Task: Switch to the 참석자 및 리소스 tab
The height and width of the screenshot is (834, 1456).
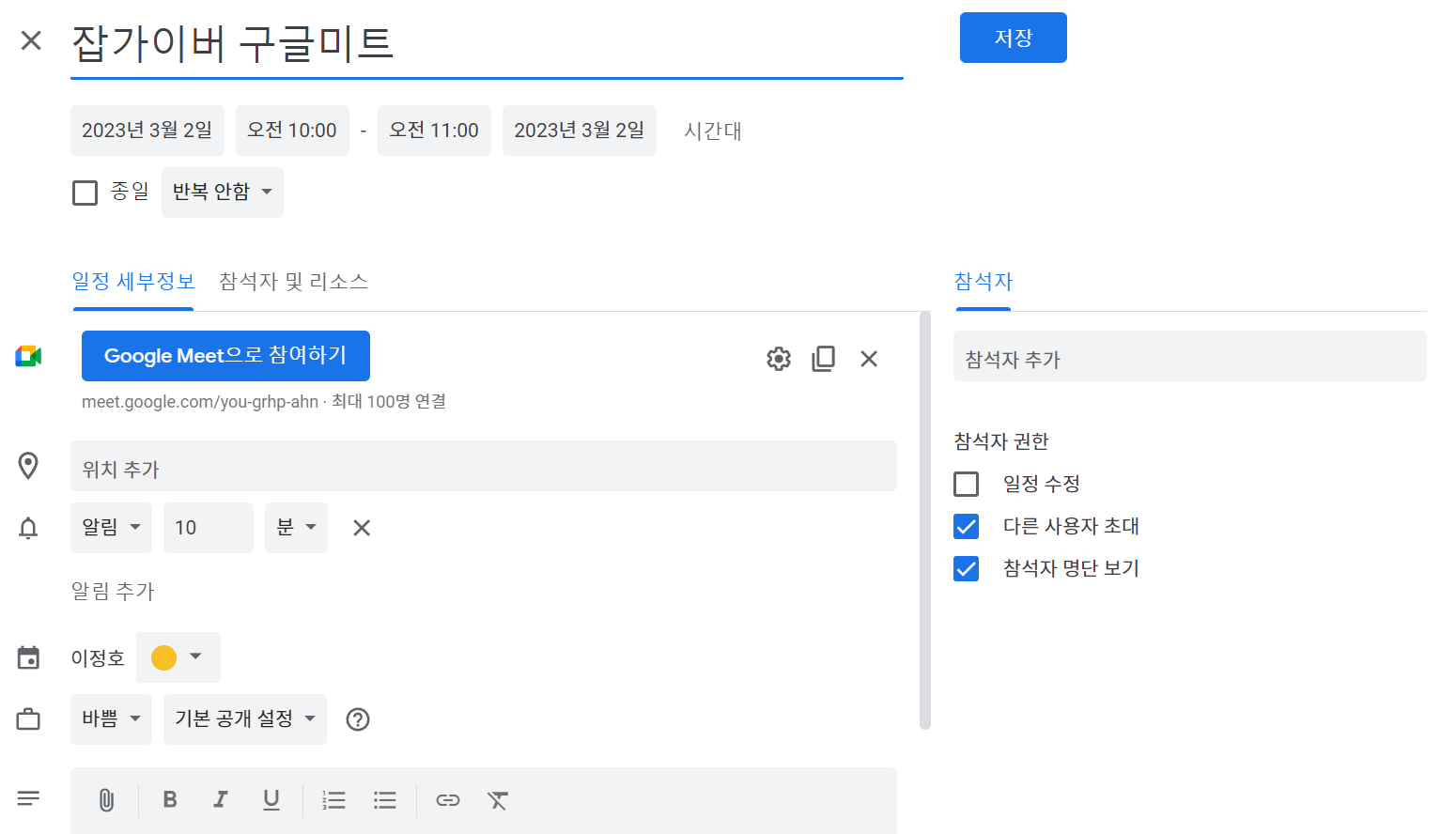Action: (x=293, y=282)
